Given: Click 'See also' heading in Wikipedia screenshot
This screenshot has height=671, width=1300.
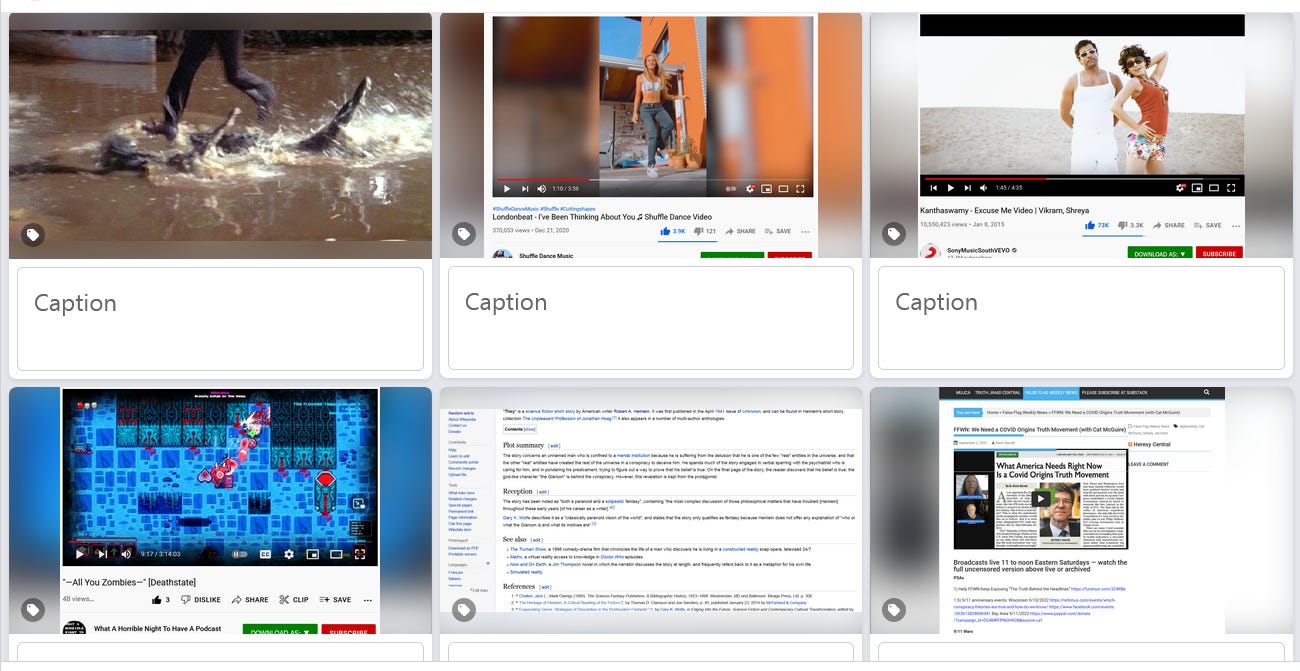Looking at the screenshot, I should click(515, 539).
